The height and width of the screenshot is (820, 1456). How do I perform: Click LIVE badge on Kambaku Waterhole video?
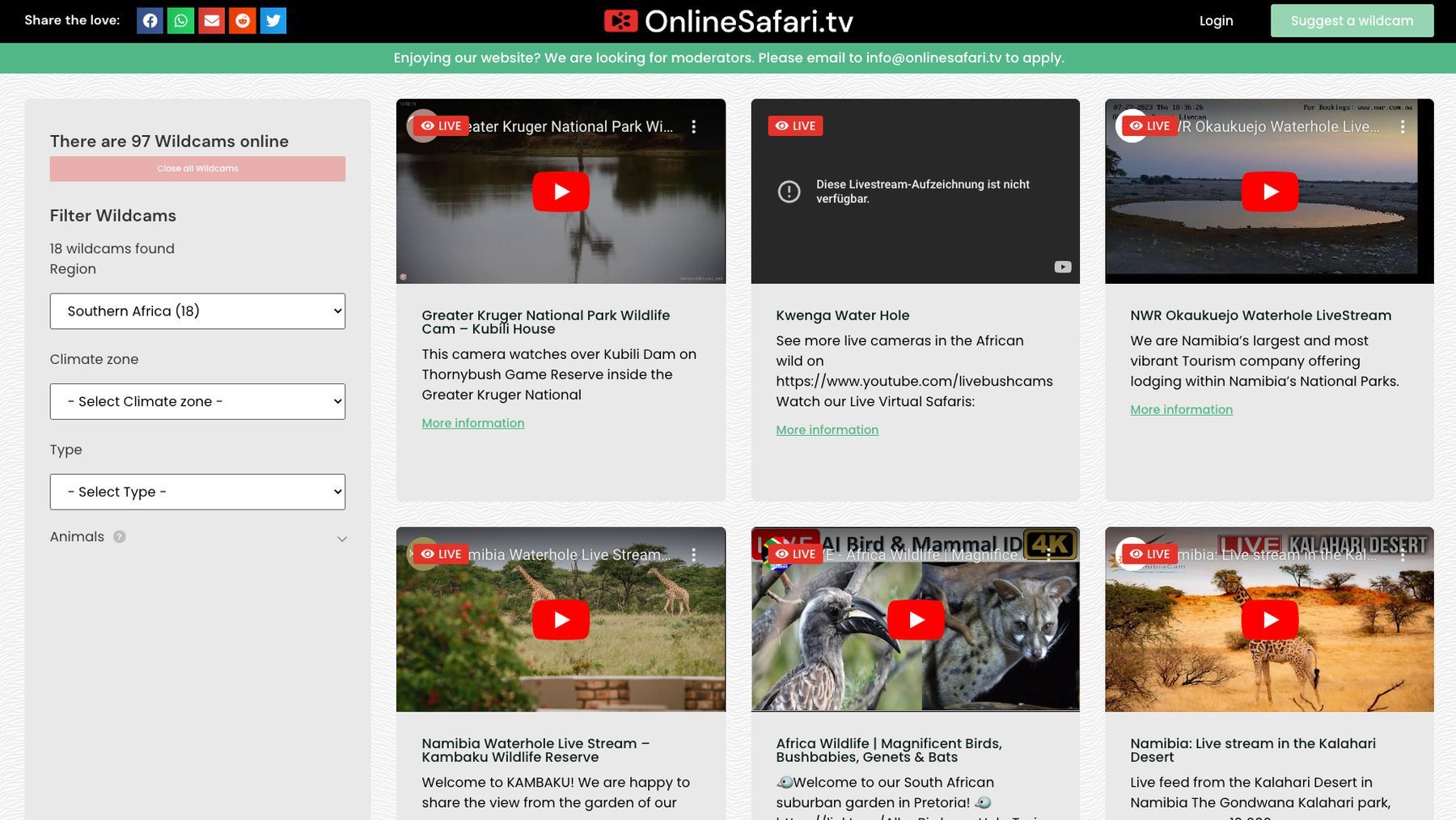[441, 554]
